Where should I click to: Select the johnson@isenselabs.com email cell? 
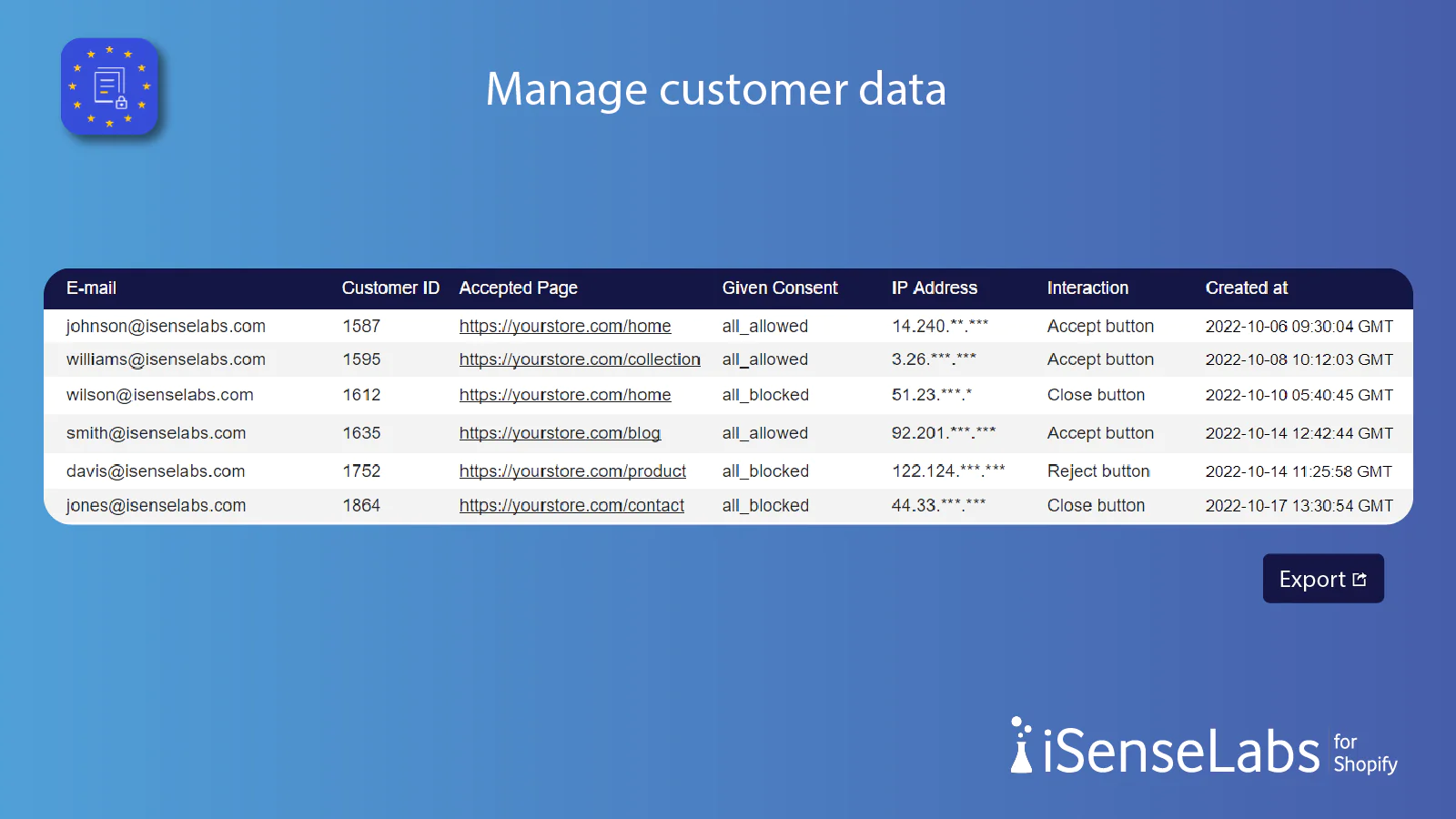point(166,326)
